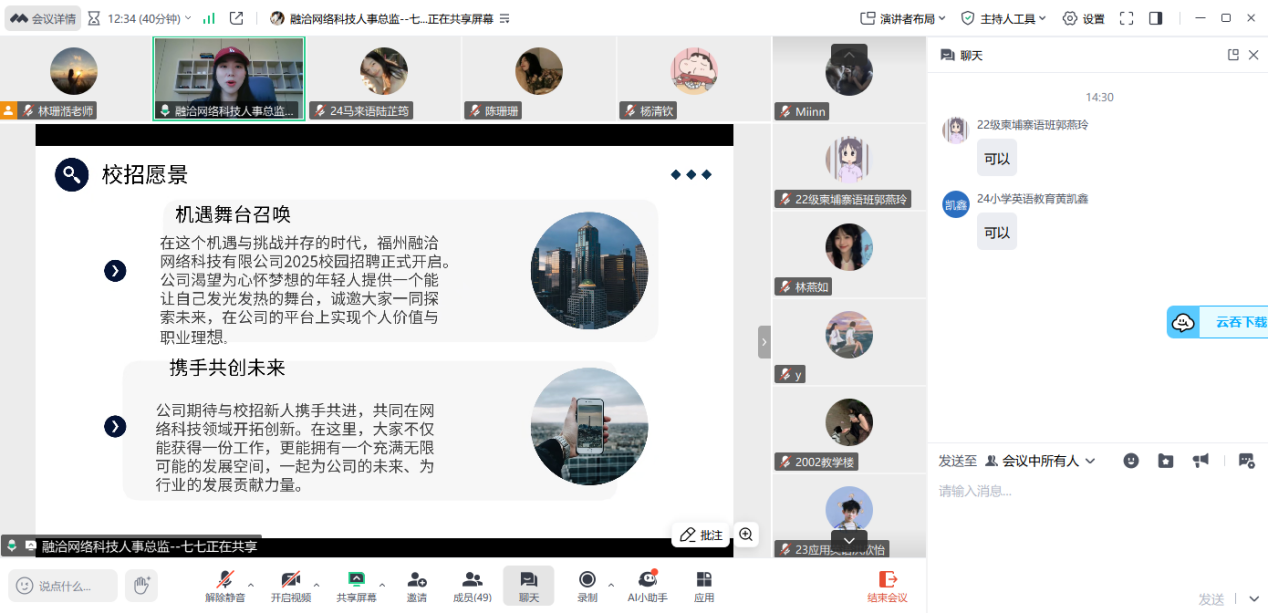Click the emoji icon in chat toolbar
The height and width of the screenshot is (613, 1268).
point(1131,461)
